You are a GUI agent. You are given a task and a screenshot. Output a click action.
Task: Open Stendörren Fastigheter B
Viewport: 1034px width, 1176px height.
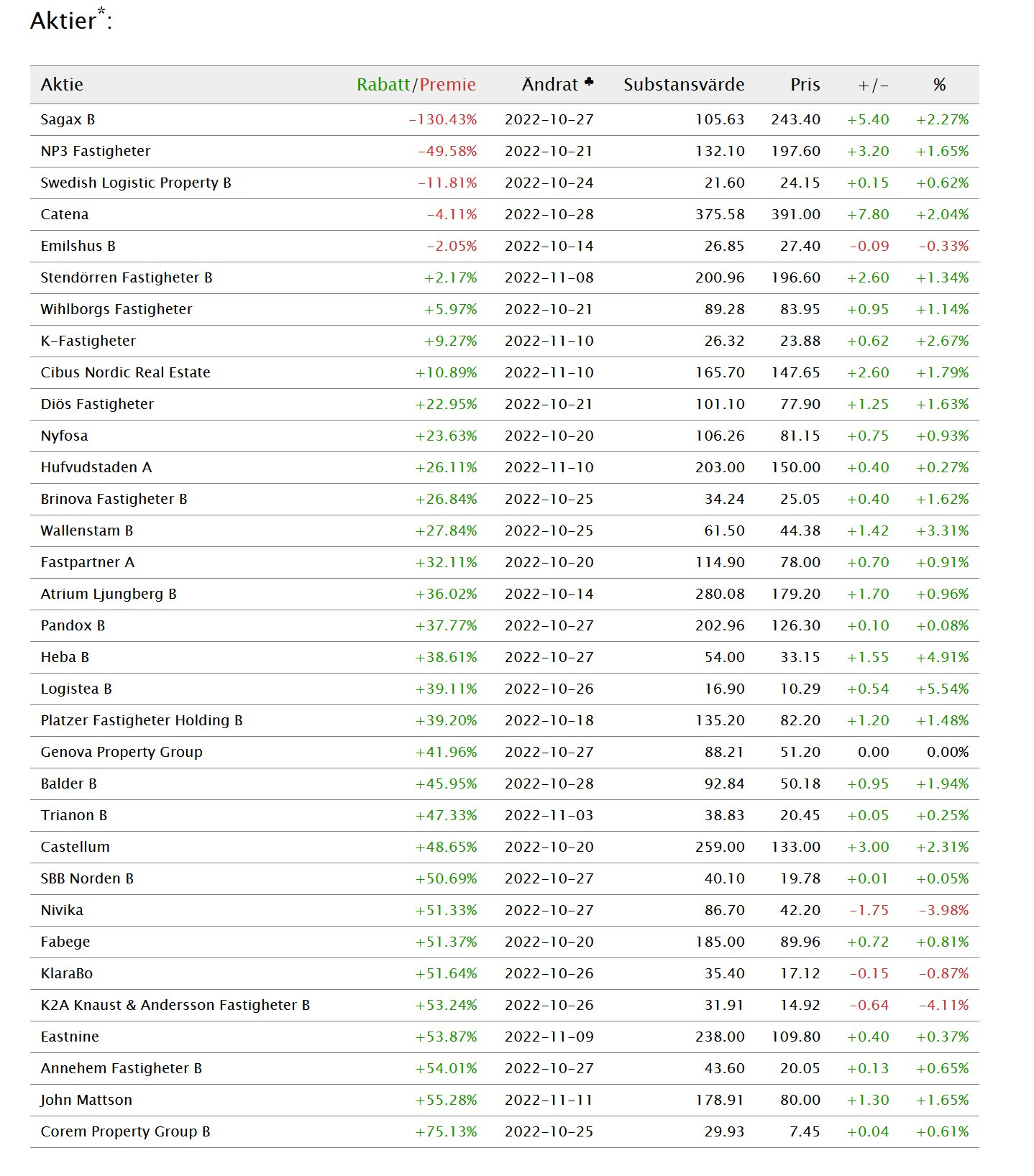pyautogui.click(x=127, y=277)
